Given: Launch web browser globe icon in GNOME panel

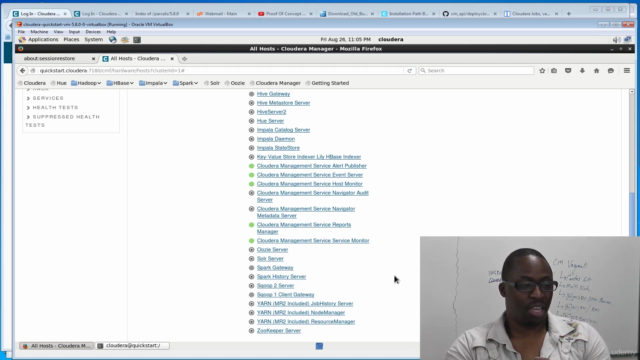Looking at the screenshot, I should (113, 40).
